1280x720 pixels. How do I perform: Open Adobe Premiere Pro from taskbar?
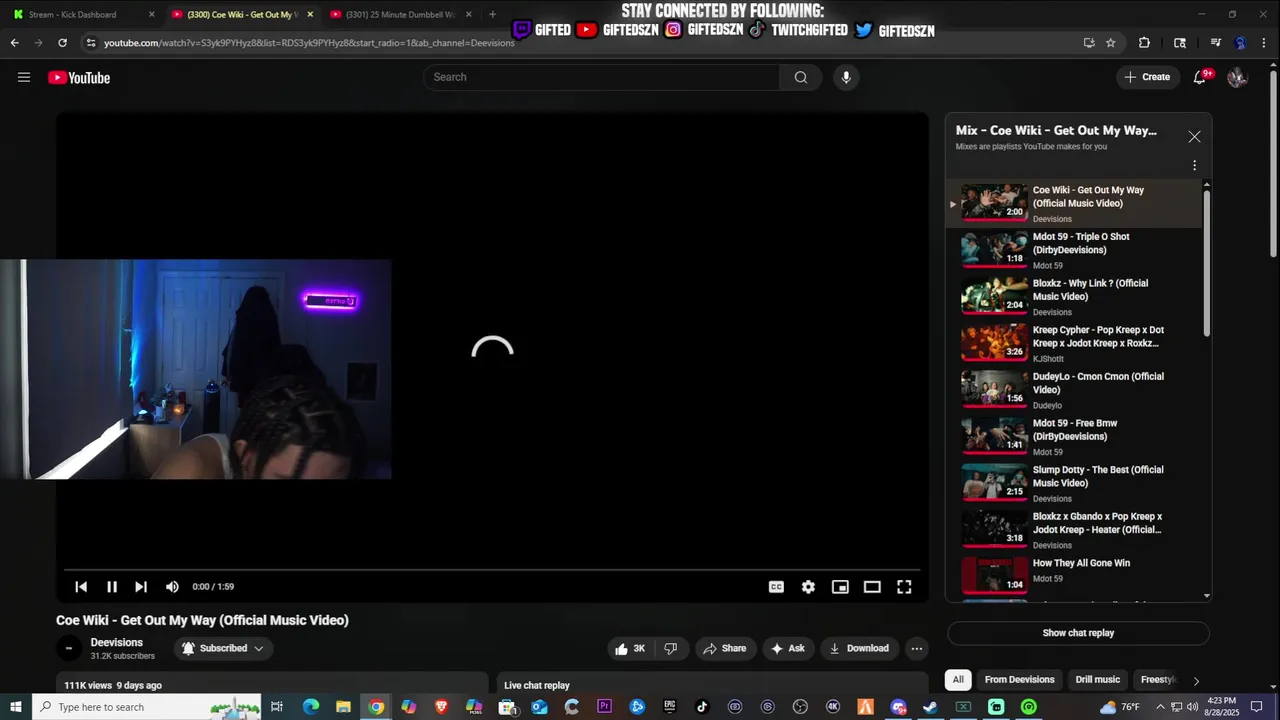(x=604, y=707)
